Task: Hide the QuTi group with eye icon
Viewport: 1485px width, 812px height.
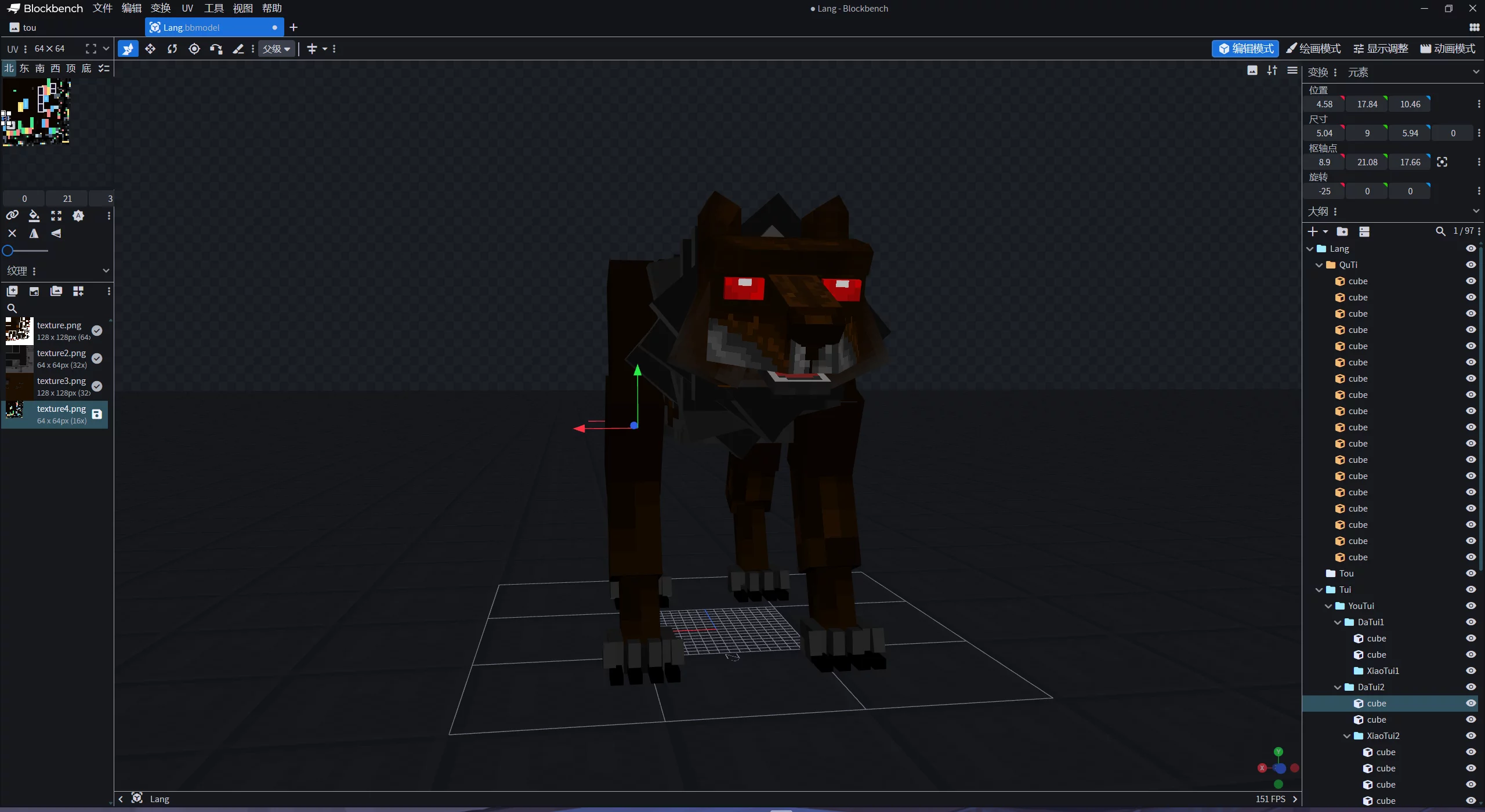Action: (1470, 264)
